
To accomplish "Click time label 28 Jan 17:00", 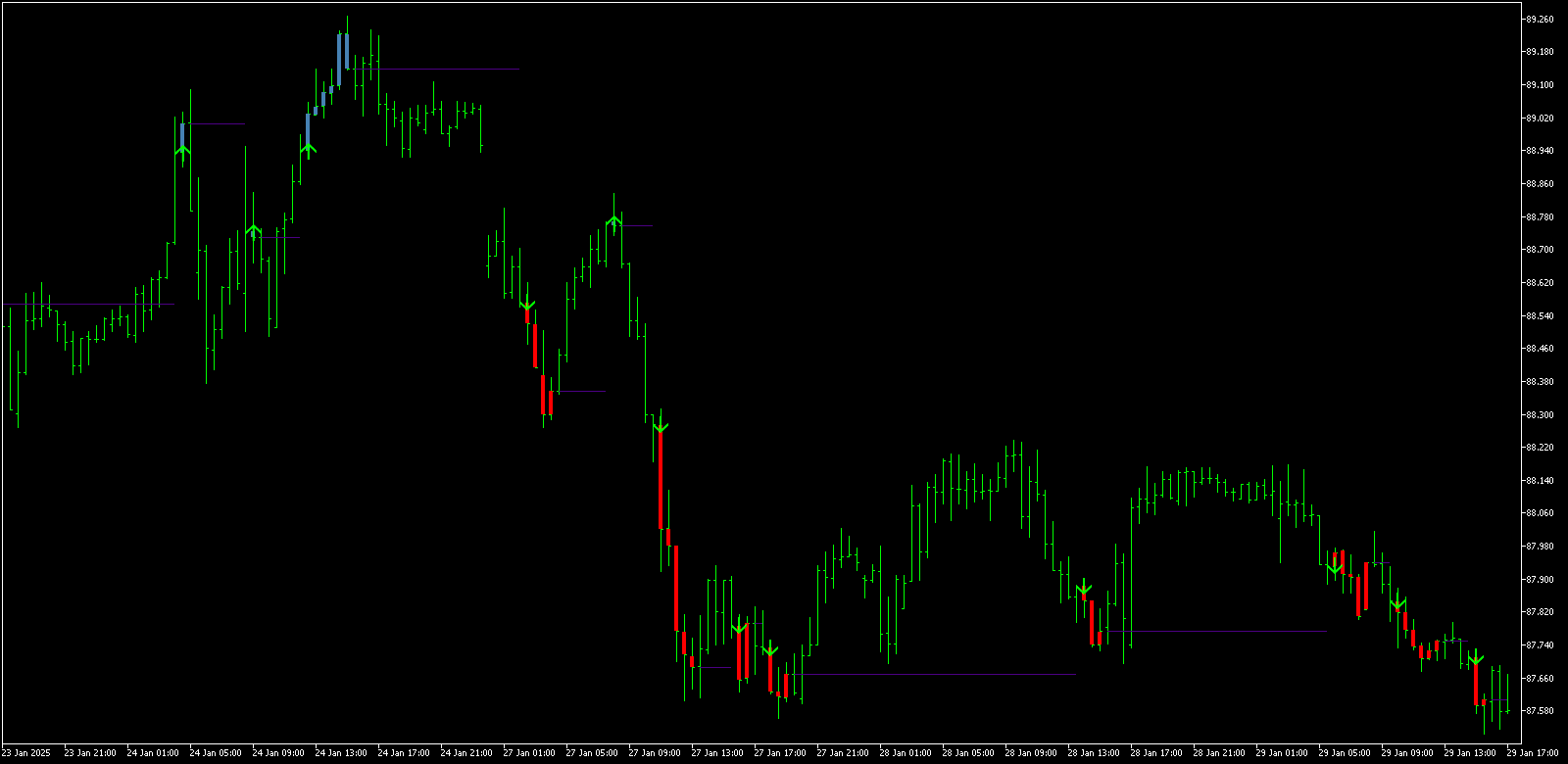I will coord(1156,753).
